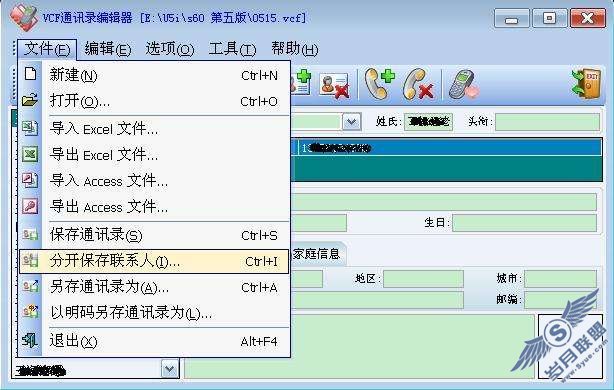Open the 编辑(E) menu
The width and height of the screenshot is (614, 390).
coord(108,49)
